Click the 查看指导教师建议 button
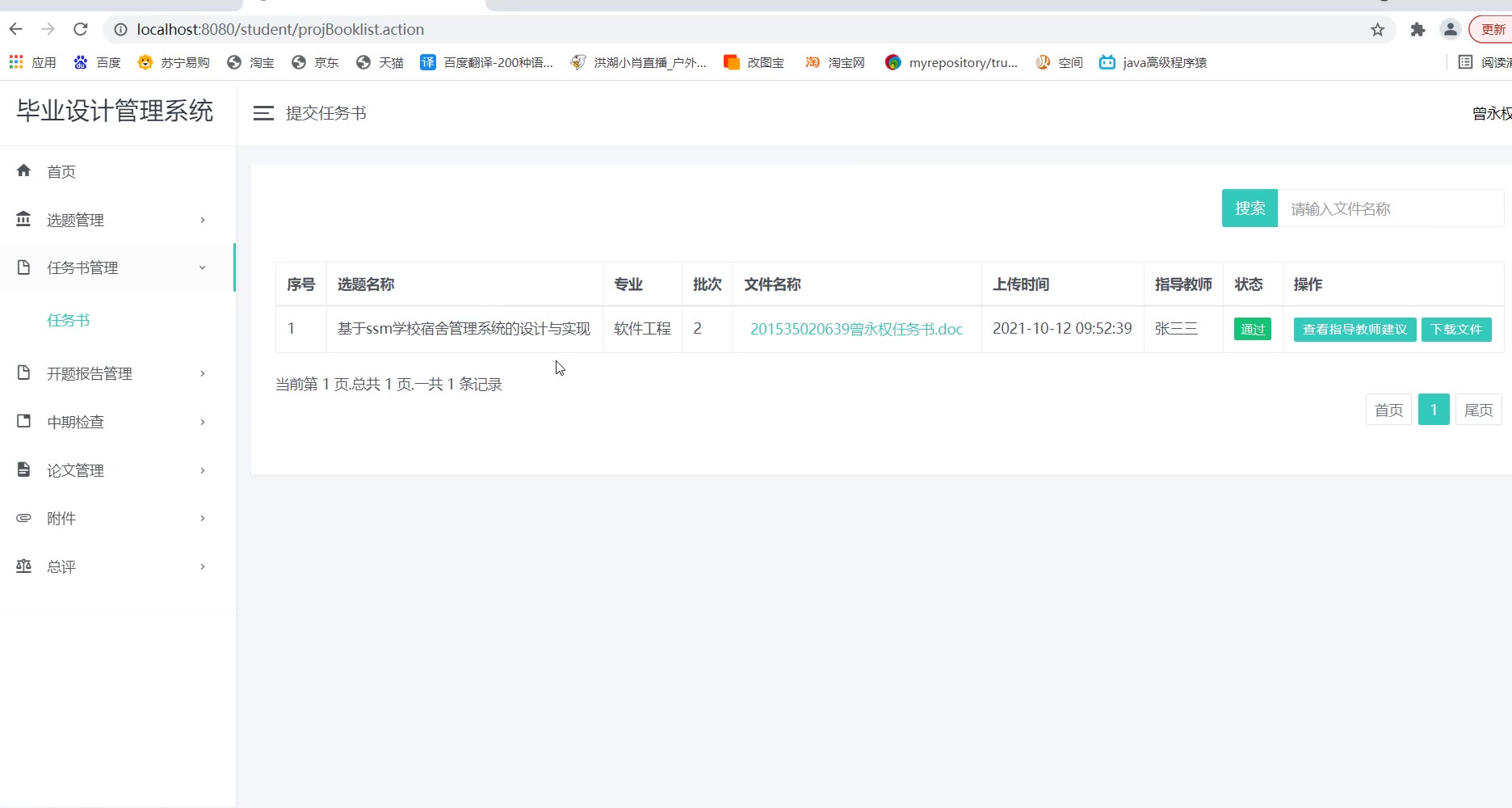Screen dimensions: 1512x808 tap(1354, 329)
